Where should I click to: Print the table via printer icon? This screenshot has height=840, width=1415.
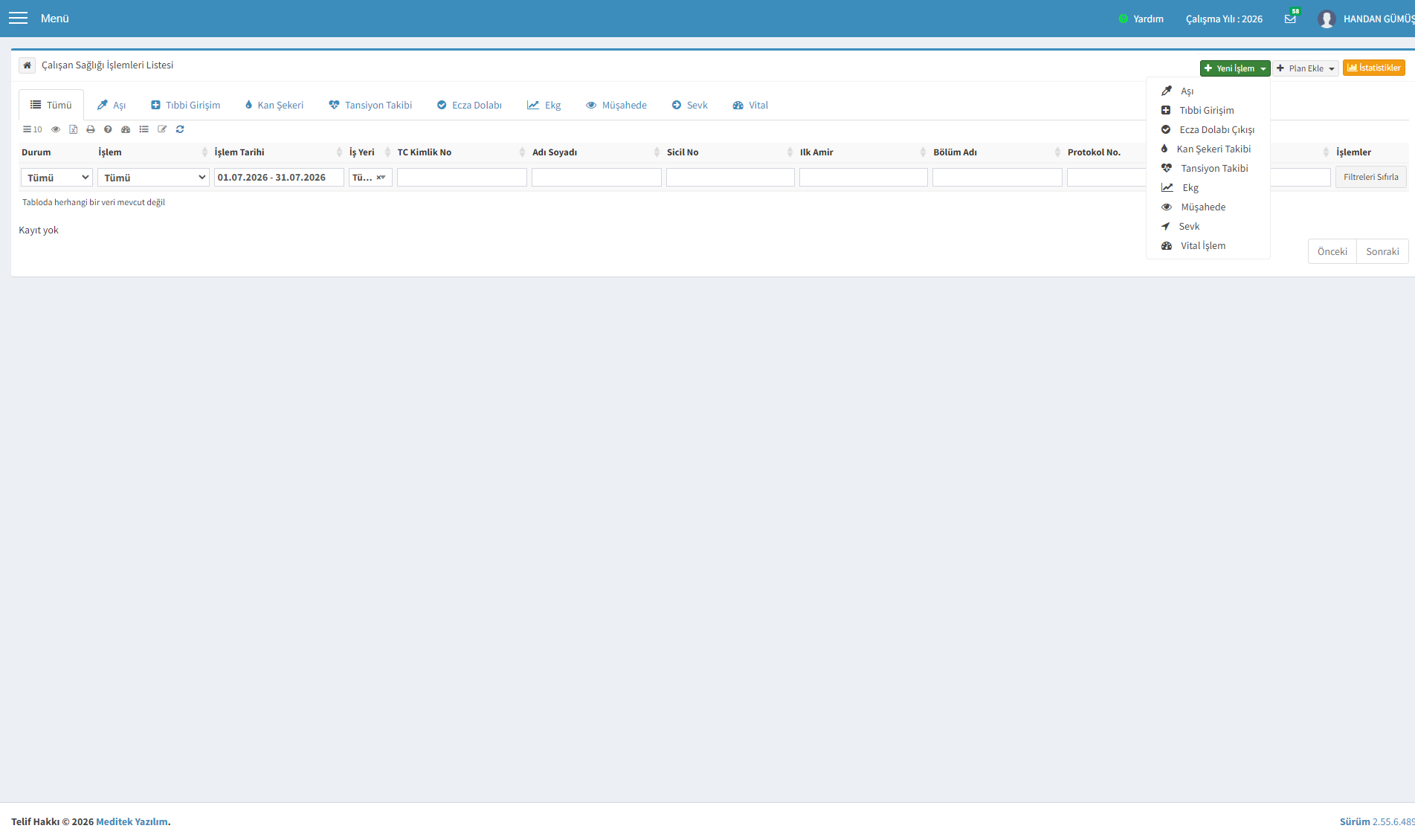point(91,129)
